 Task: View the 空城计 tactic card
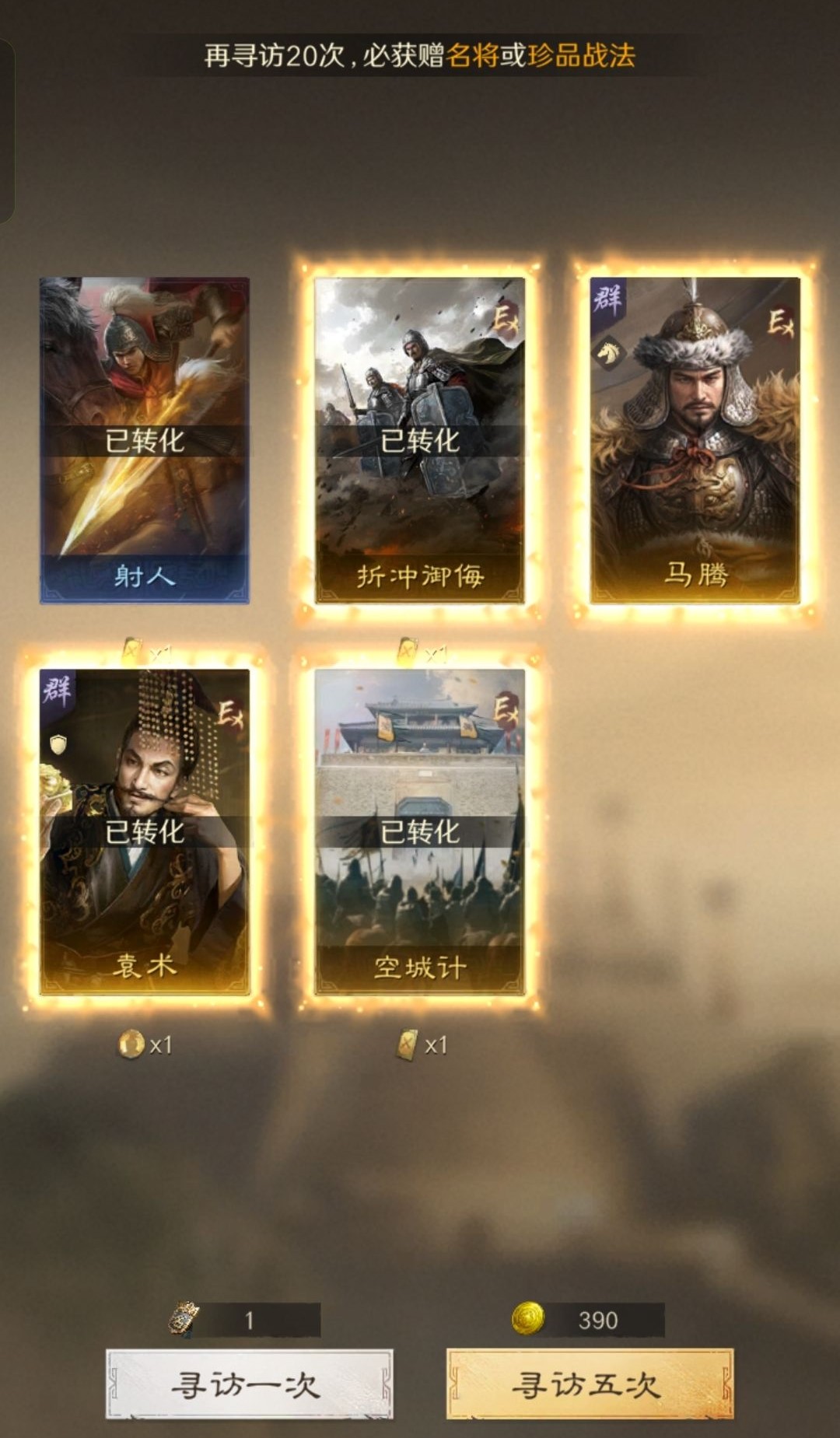click(x=420, y=831)
